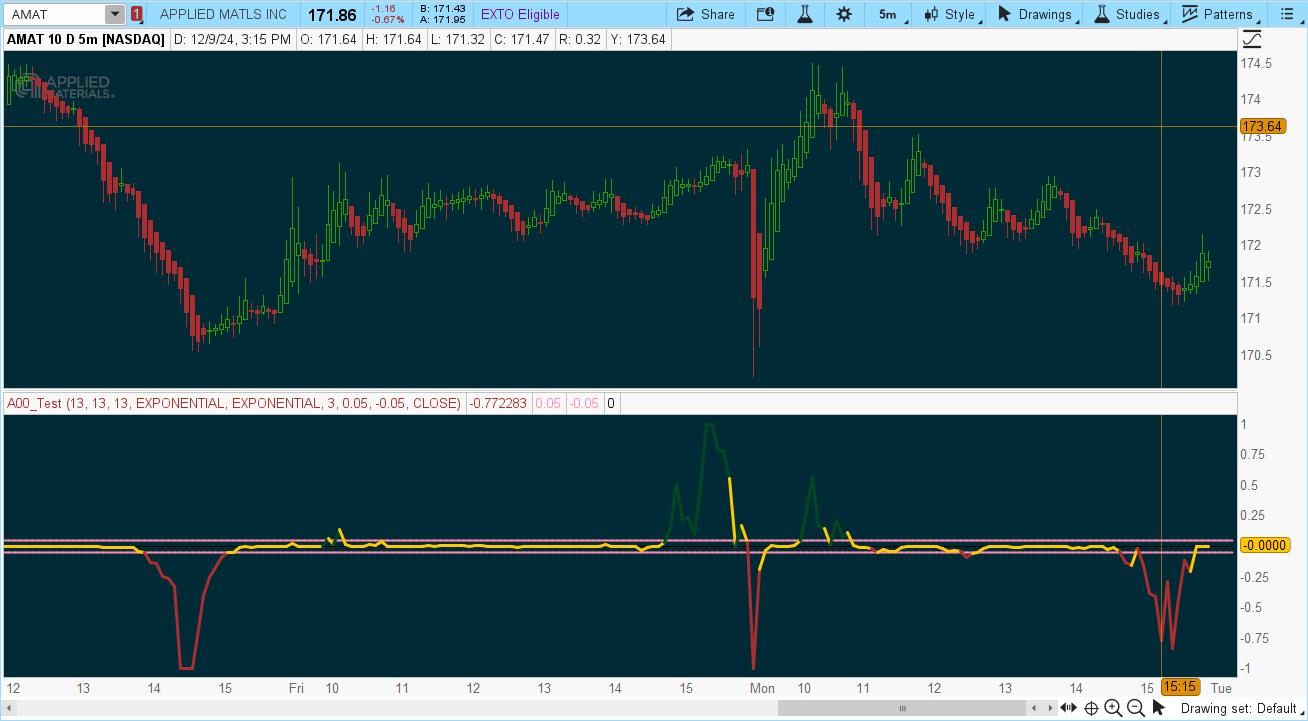The image size is (1308, 721).
Task: Toggle the price axis scale icon
Action: pos(1252,39)
